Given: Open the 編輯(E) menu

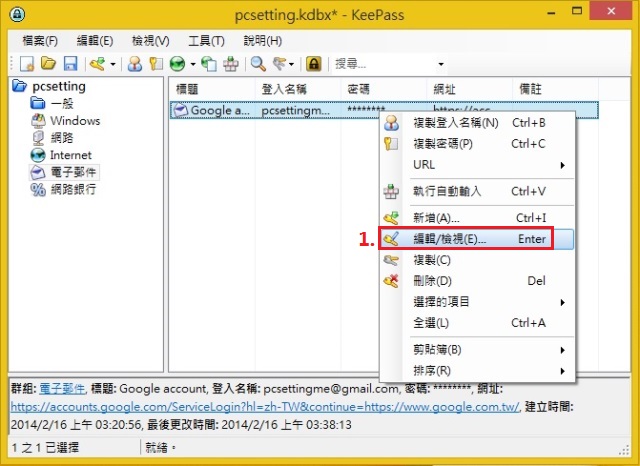Looking at the screenshot, I should point(95,41).
